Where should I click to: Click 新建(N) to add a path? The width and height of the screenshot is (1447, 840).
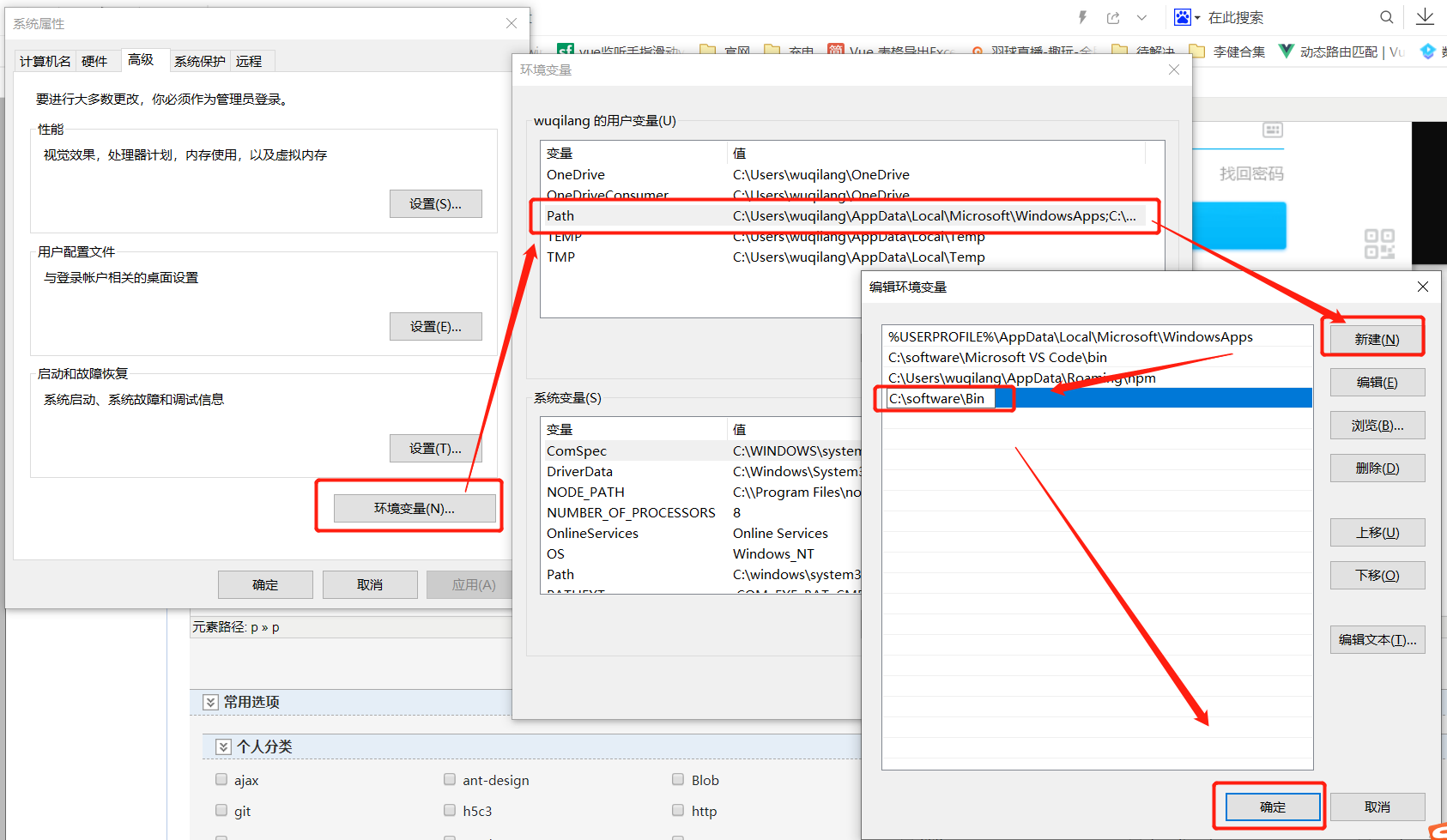[x=1377, y=339]
